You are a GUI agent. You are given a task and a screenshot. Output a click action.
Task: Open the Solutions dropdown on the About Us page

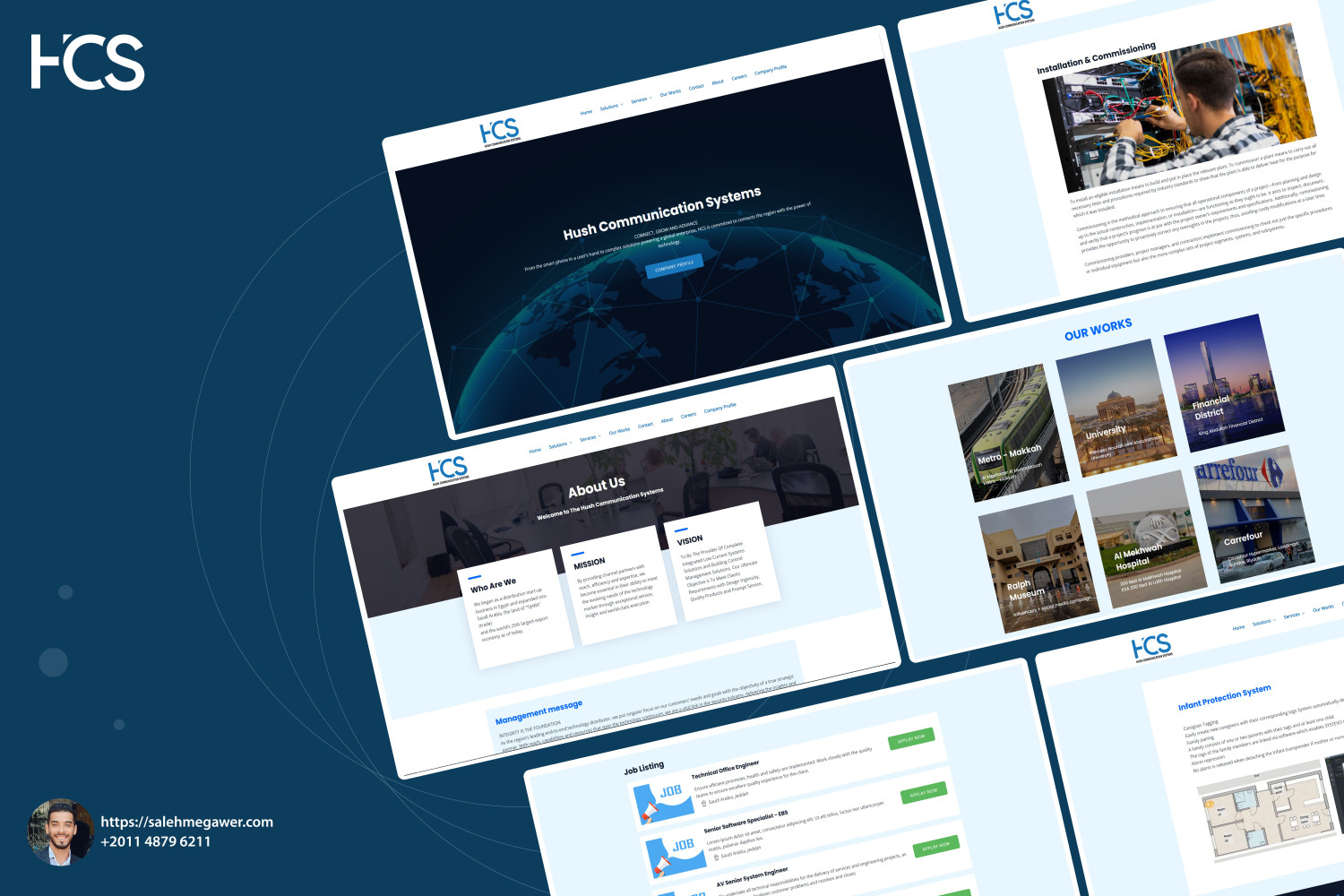click(x=560, y=444)
